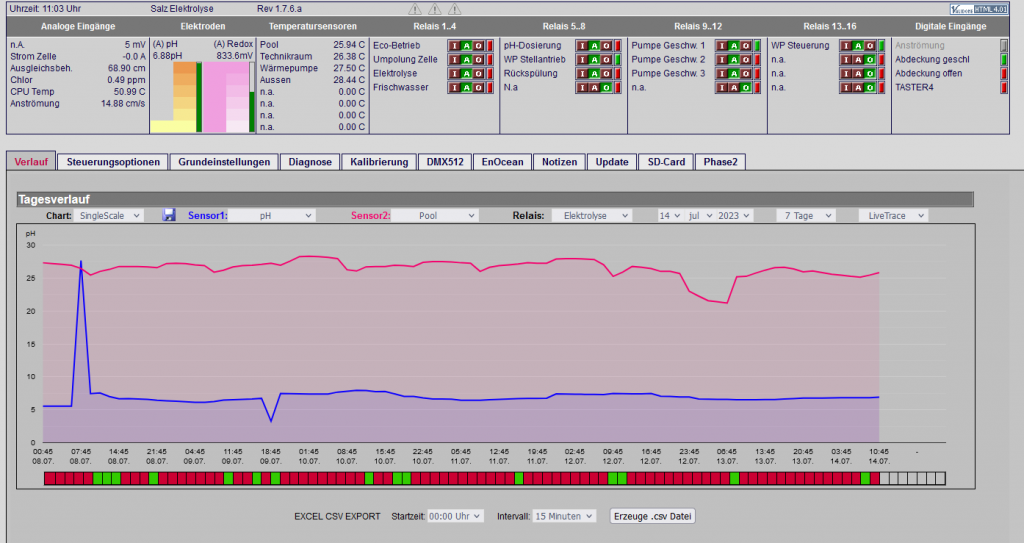The image size is (1024, 543).
Task: Click the Abdeckung offen red status LED
Action: coord(1004,74)
